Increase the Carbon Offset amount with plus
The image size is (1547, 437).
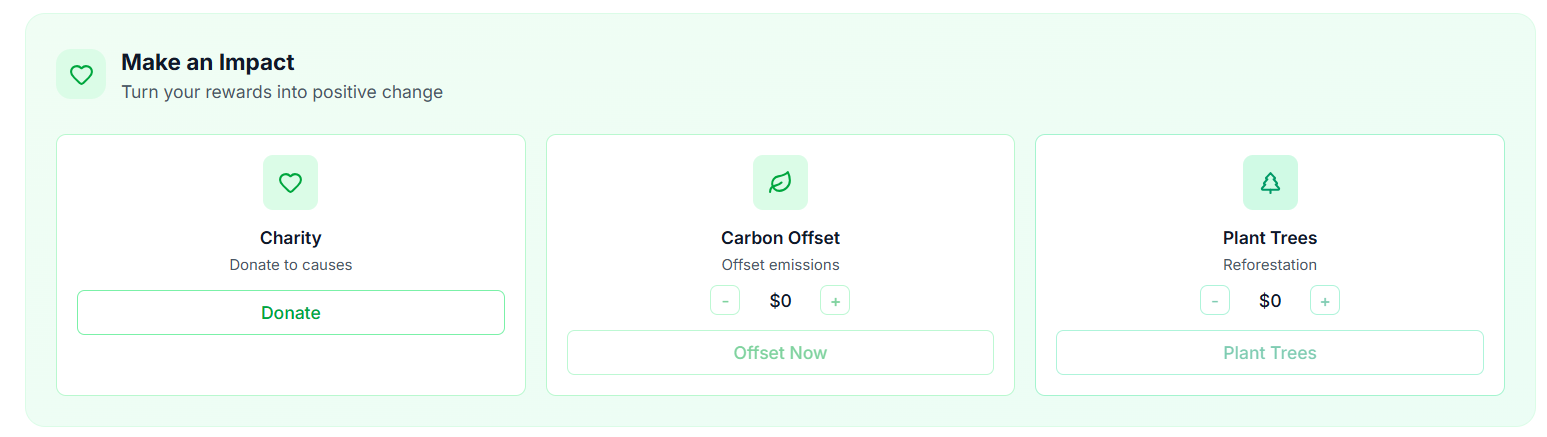pyautogui.click(x=835, y=300)
